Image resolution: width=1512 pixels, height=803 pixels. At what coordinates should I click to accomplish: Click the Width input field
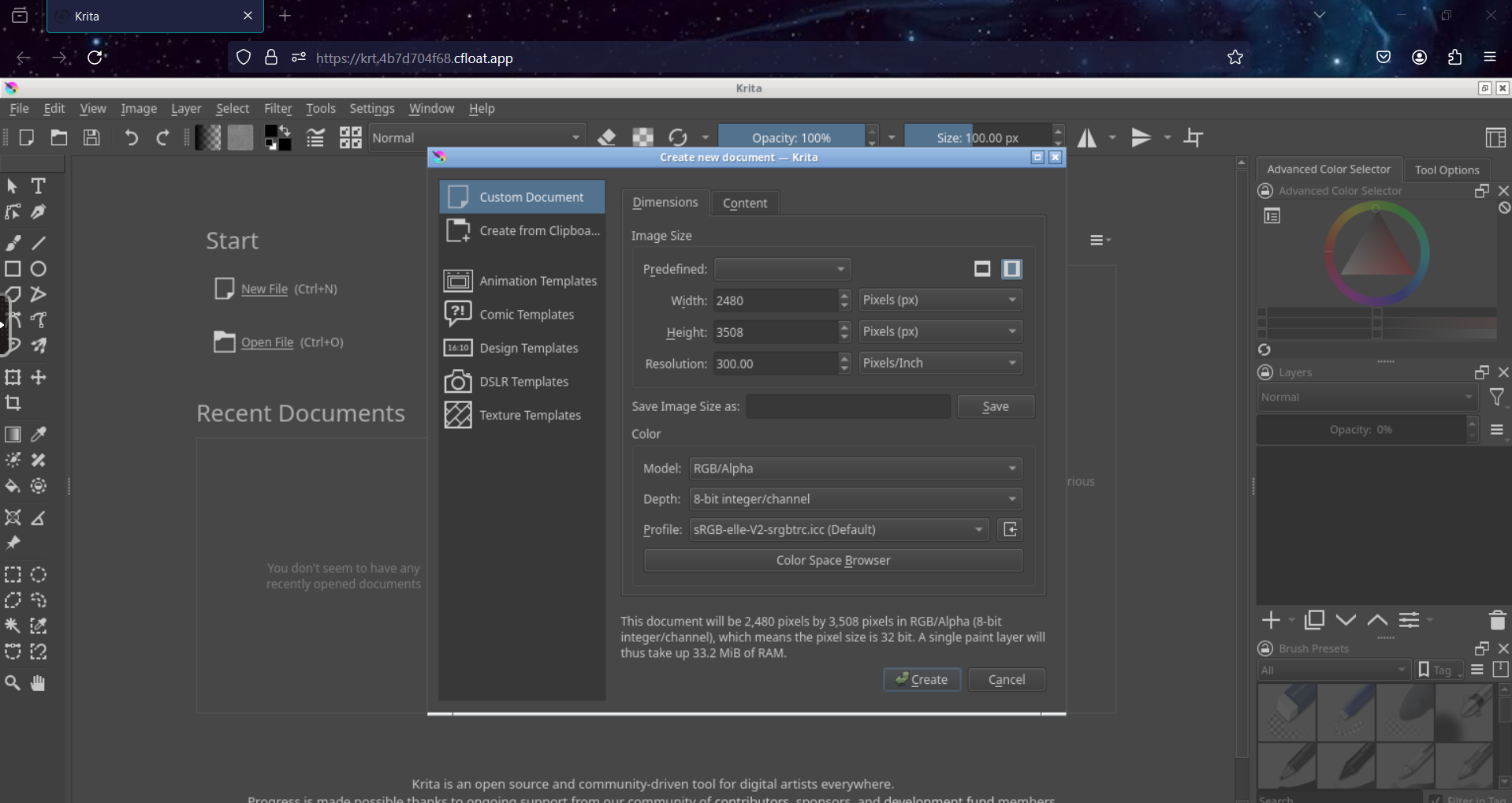point(776,301)
